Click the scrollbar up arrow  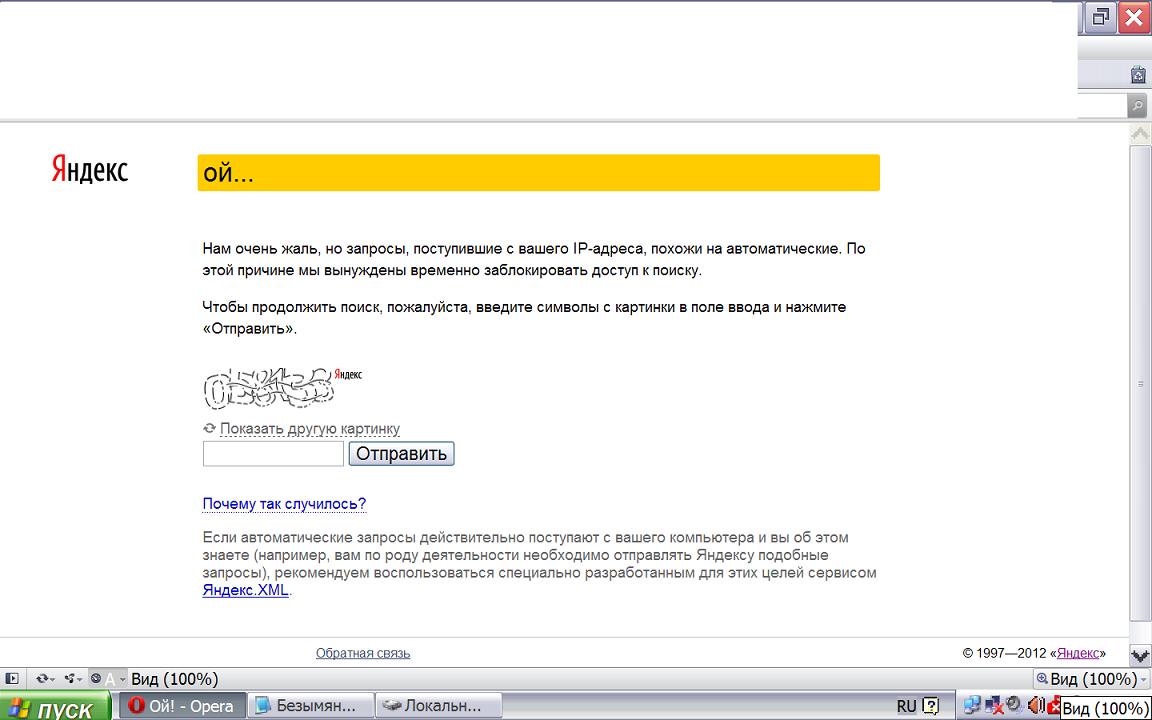pos(1140,134)
